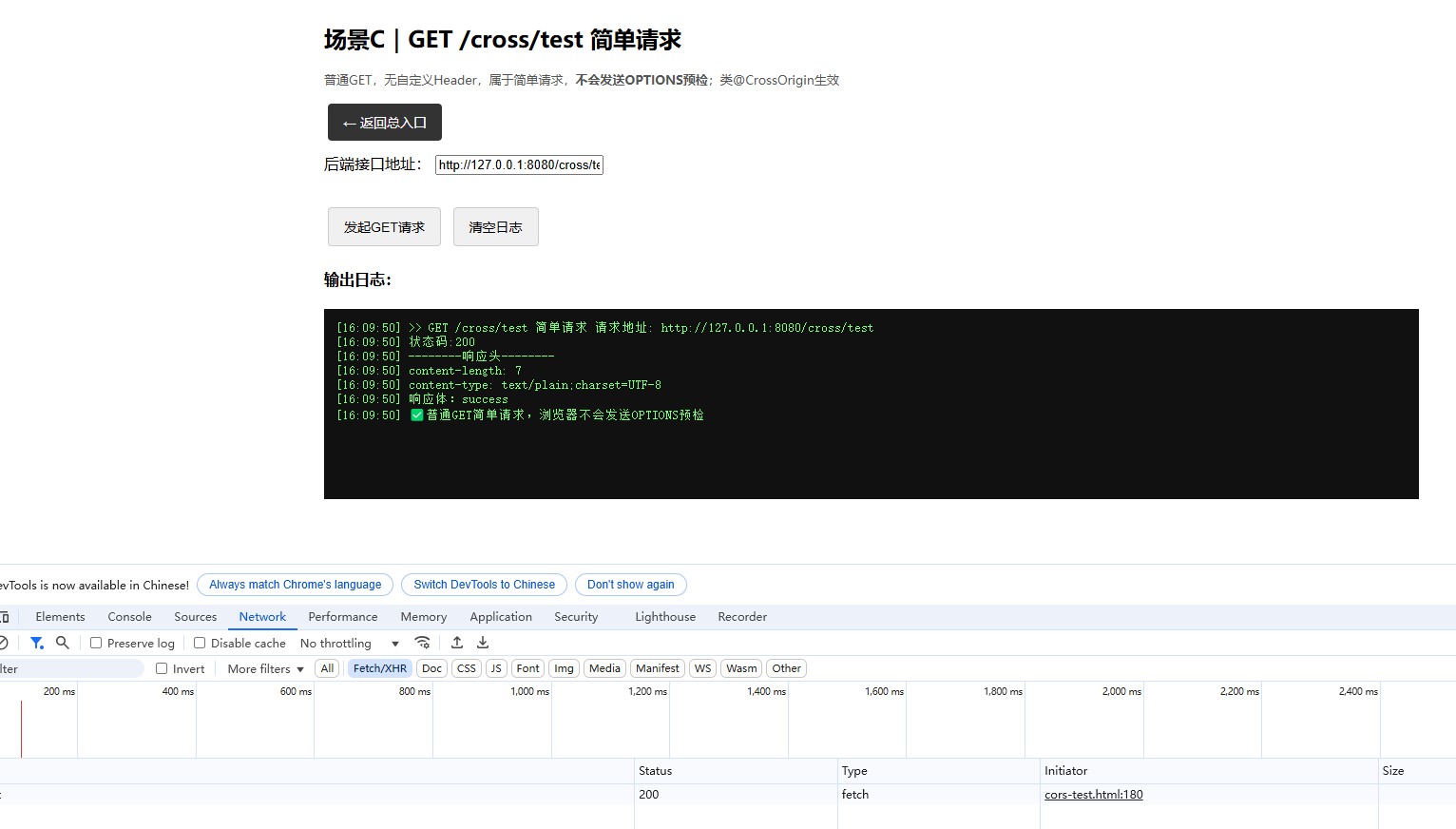Toggle the Fetch/XHR type filter
This screenshot has height=829, width=1456.
point(380,668)
